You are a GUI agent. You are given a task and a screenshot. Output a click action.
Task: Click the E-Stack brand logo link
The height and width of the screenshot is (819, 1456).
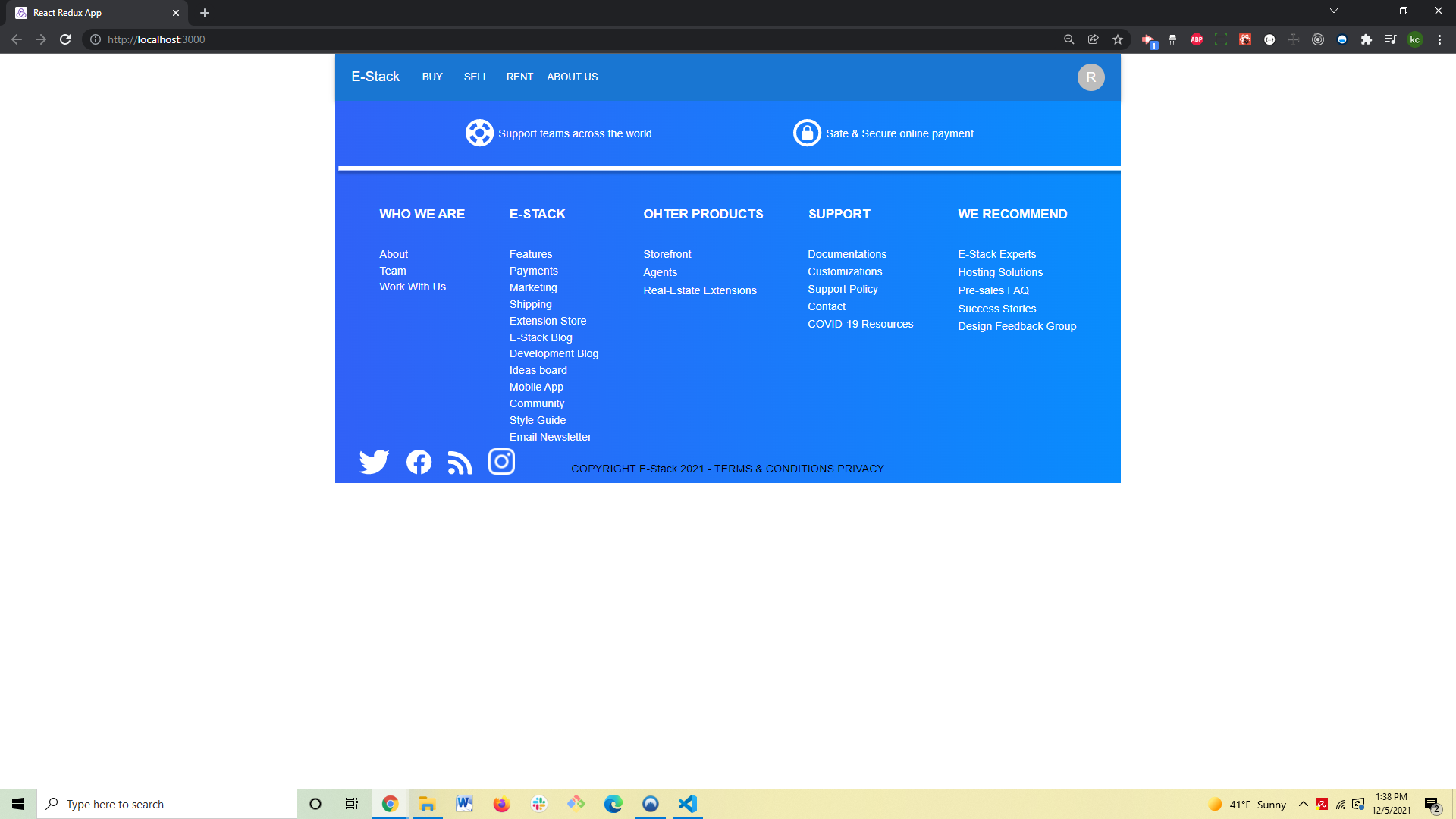(x=375, y=76)
